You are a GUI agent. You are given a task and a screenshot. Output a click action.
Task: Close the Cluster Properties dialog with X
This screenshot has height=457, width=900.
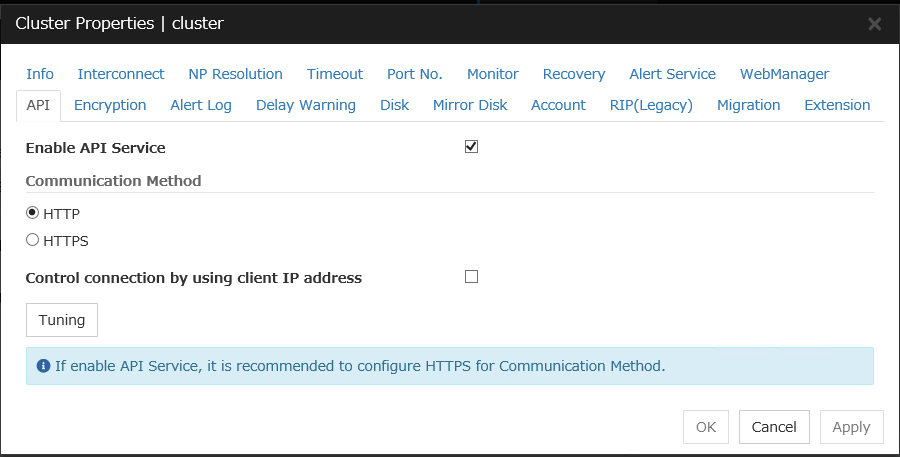874,24
